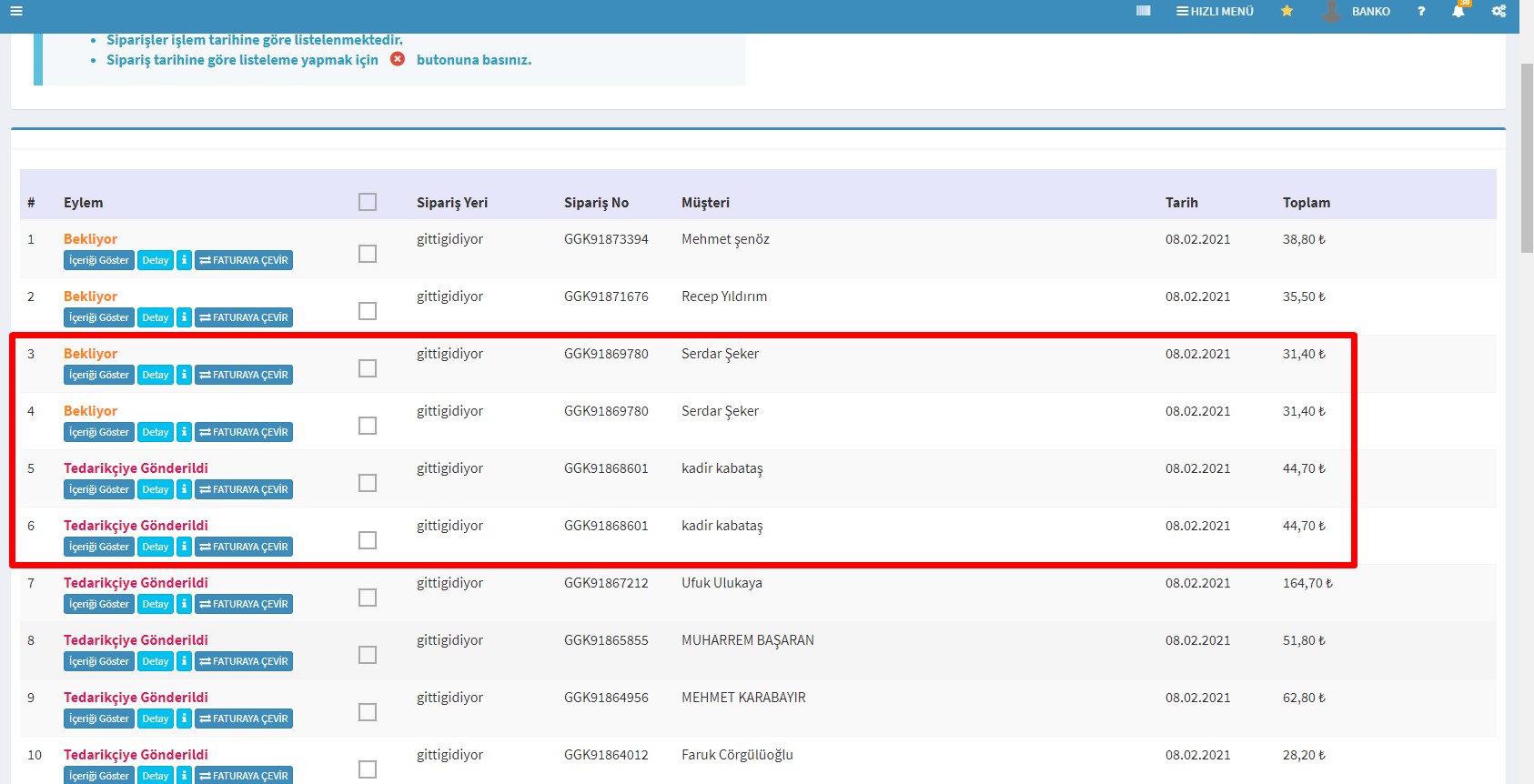Click the yellow star favorites icon

click(x=1287, y=11)
